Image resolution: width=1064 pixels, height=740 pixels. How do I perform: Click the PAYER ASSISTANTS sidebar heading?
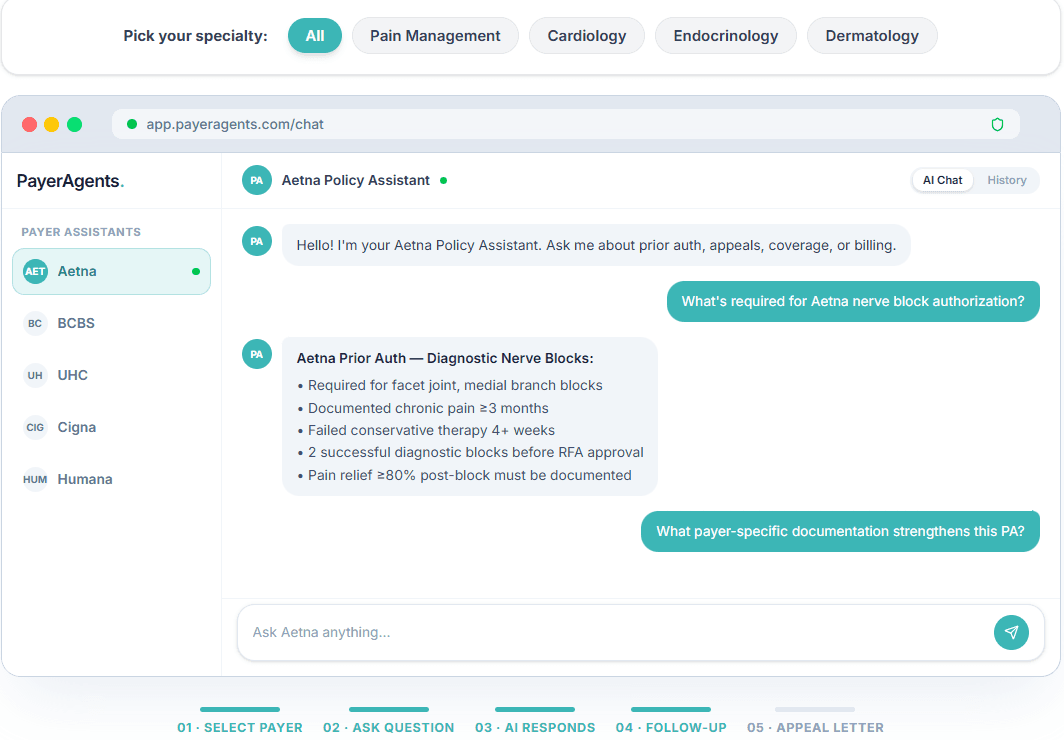[81, 232]
